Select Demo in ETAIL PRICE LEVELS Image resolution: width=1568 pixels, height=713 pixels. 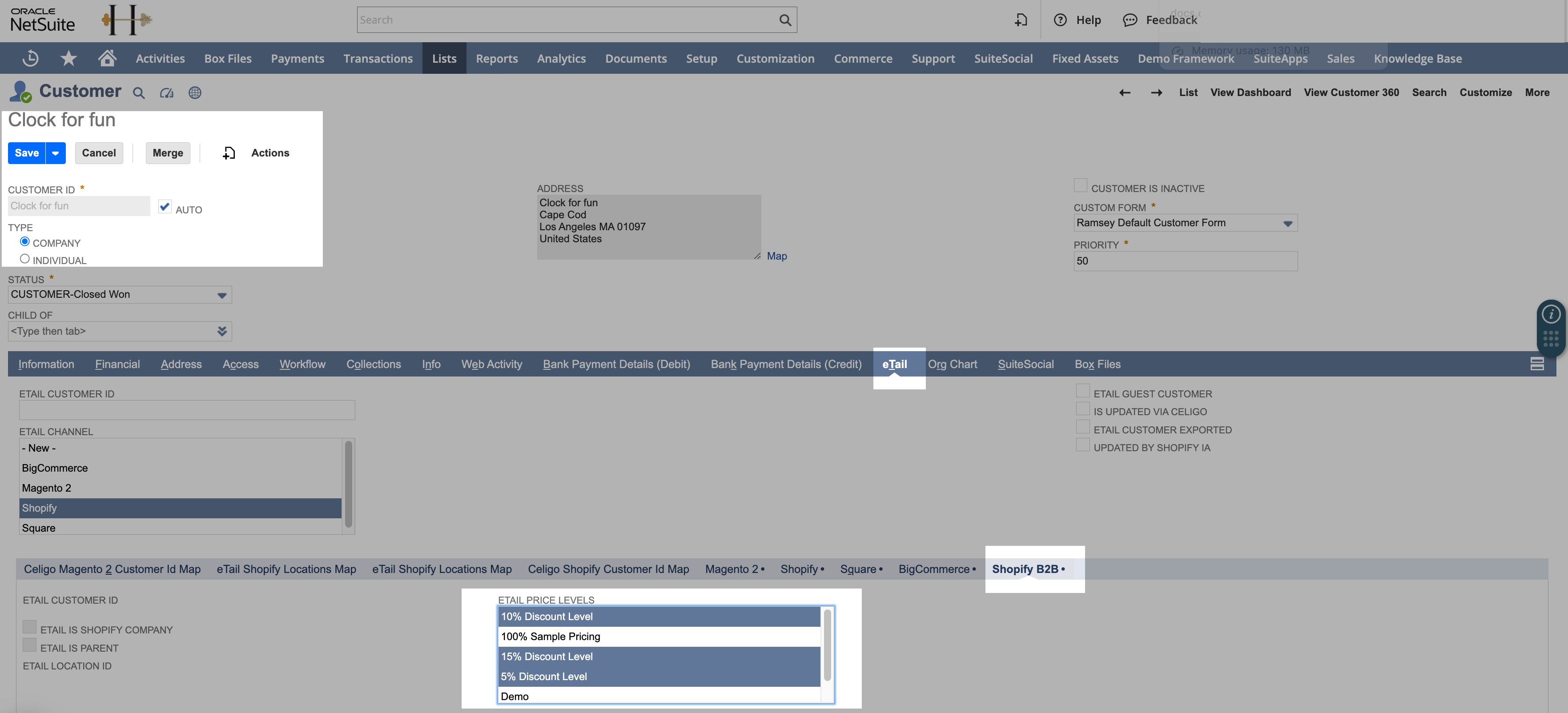pyautogui.click(x=659, y=696)
